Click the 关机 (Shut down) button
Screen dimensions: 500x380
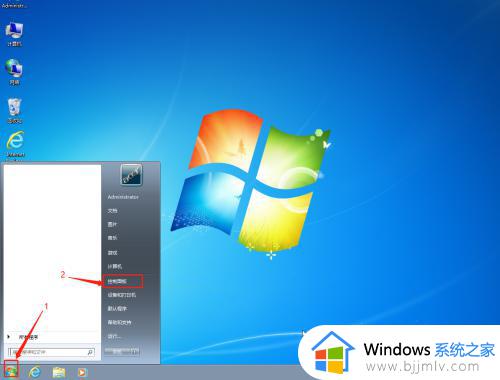click(117, 352)
